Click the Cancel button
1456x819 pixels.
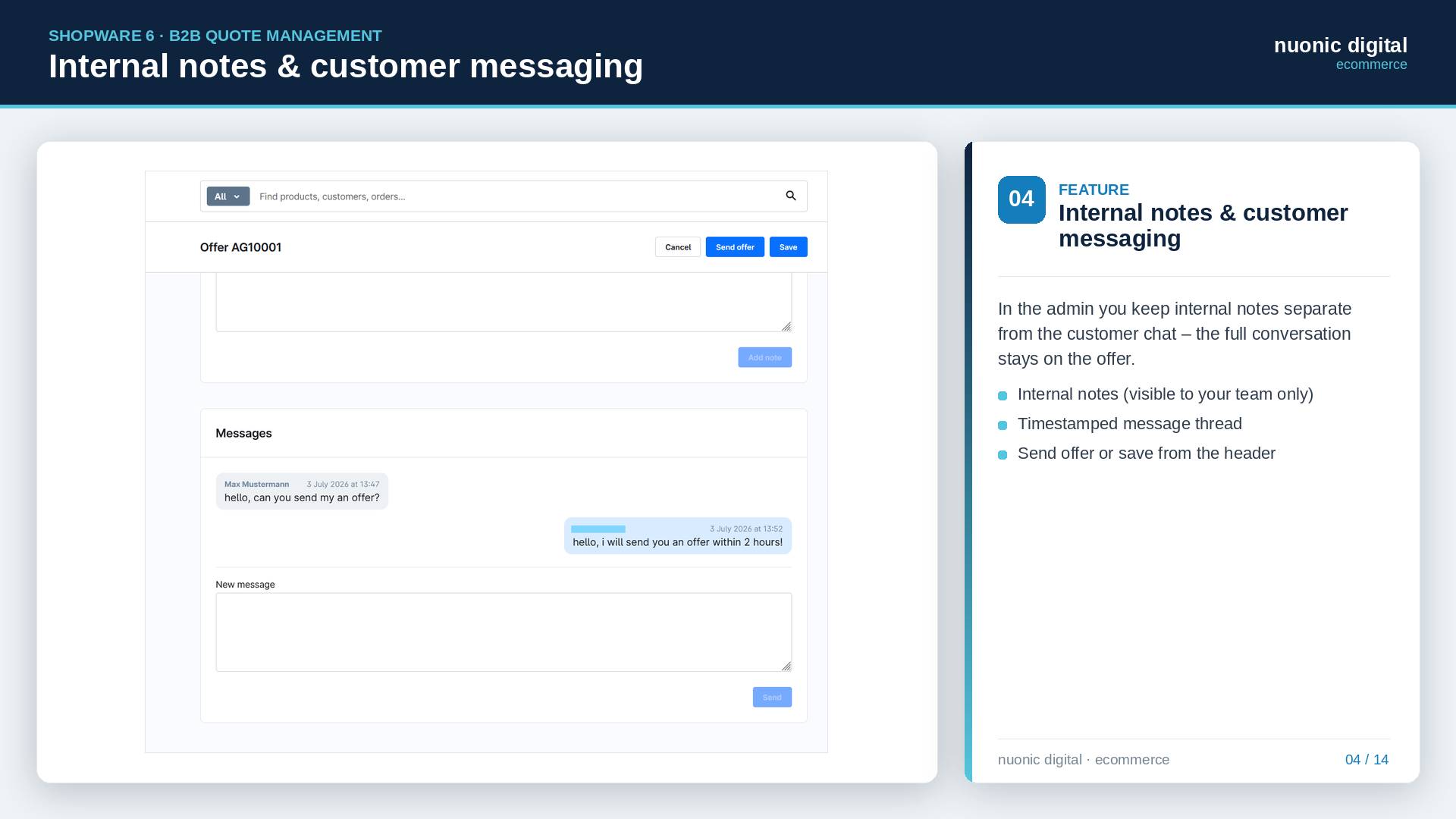click(x=678, y=247)
